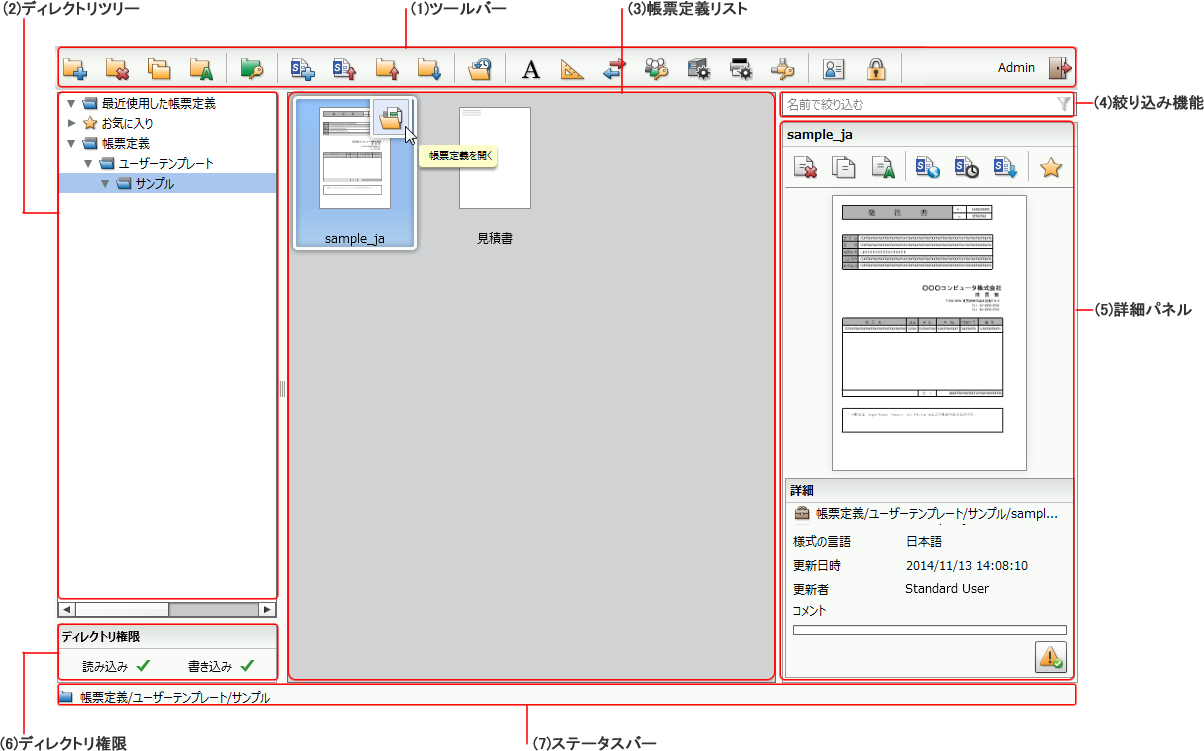Click the open form definition overlay icon
Viewport: 1204px width, 751px height.
390,118
